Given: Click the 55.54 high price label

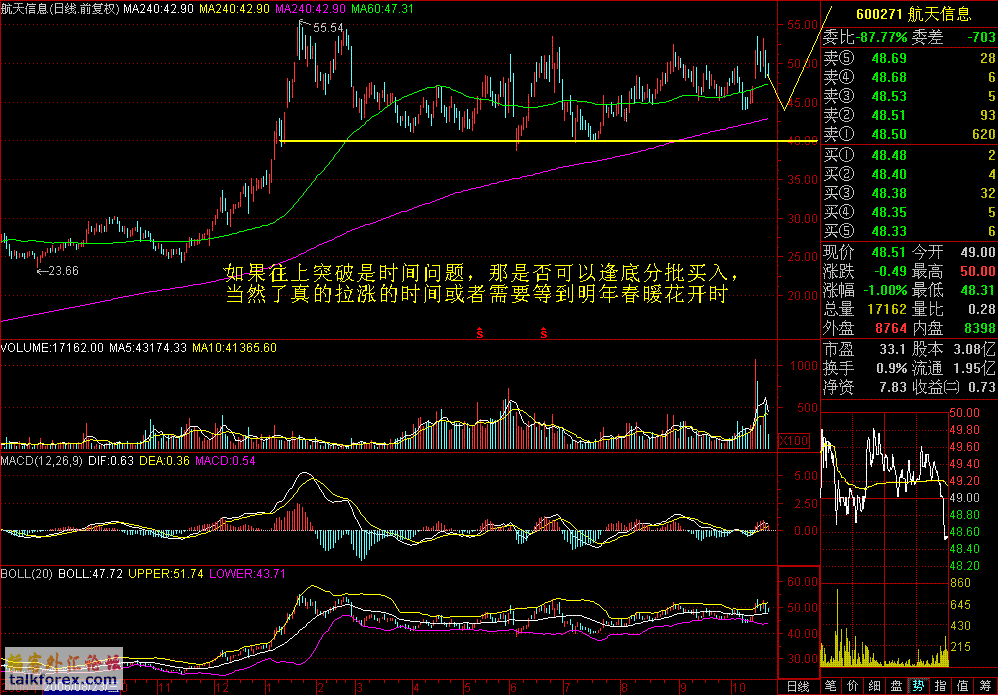Looking at the screenshot, I should tap(328, 27).
